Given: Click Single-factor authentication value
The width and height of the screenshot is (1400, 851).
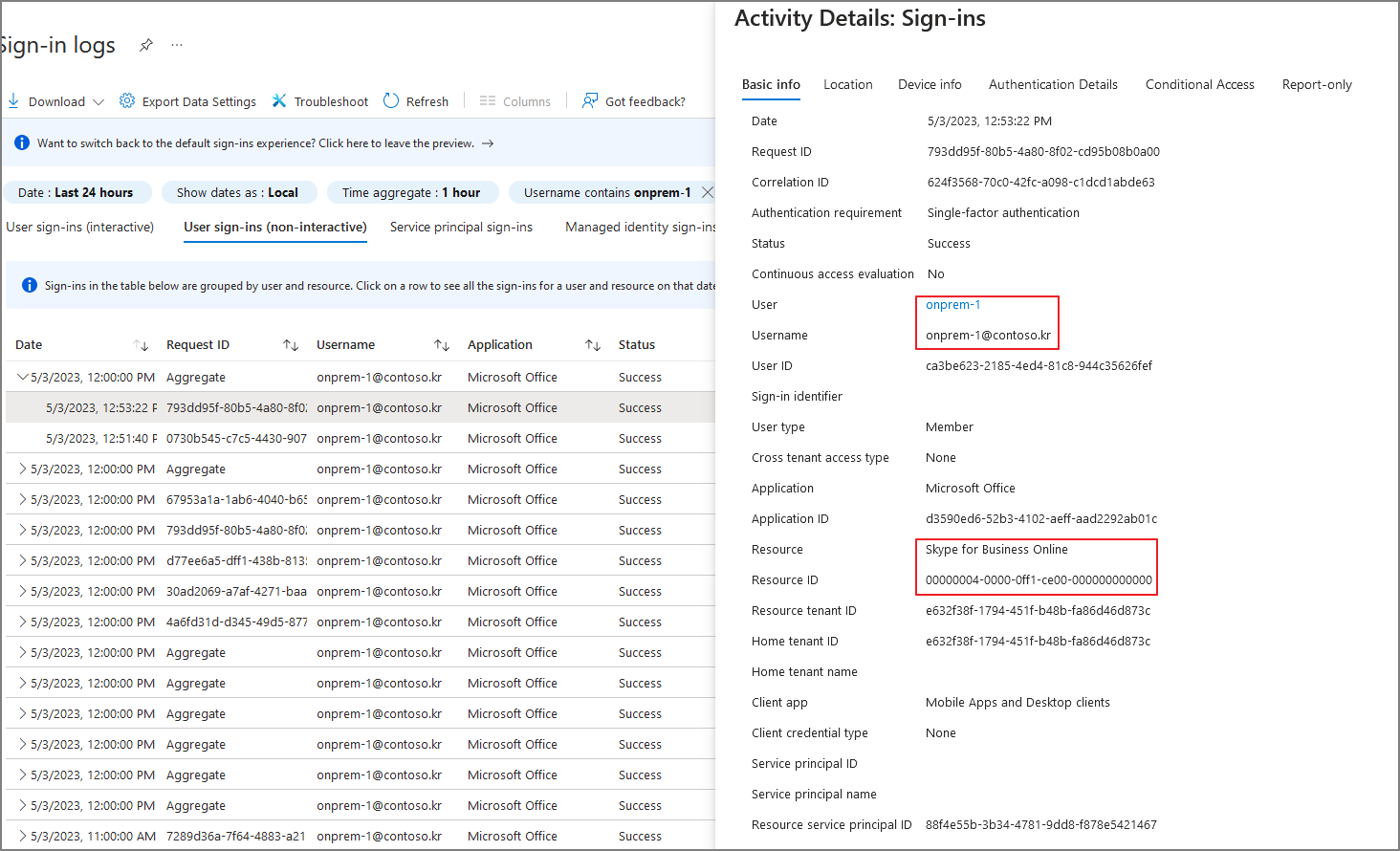Looking at the screenshot, I should click(1003, 213).
